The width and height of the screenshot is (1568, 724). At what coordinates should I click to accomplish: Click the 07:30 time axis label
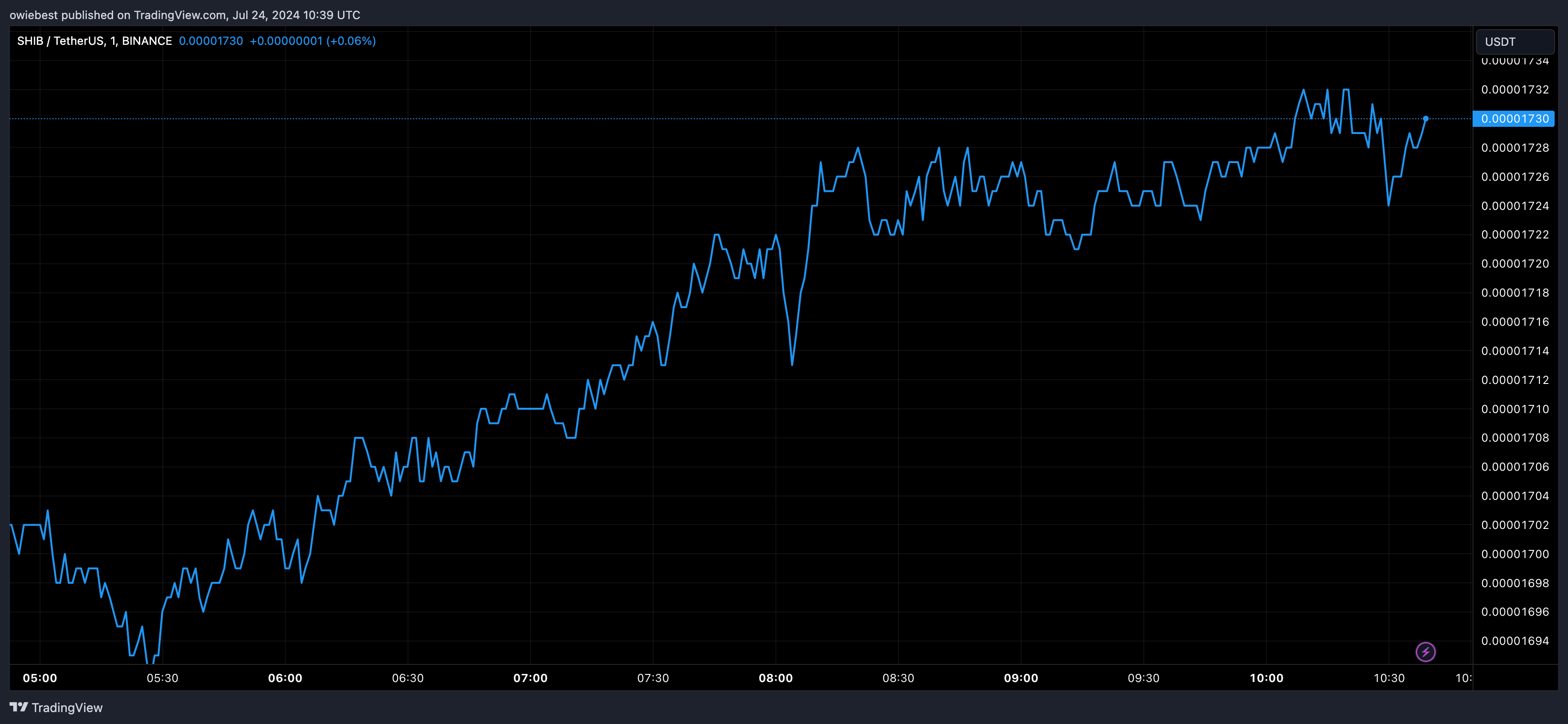[653, 678]
